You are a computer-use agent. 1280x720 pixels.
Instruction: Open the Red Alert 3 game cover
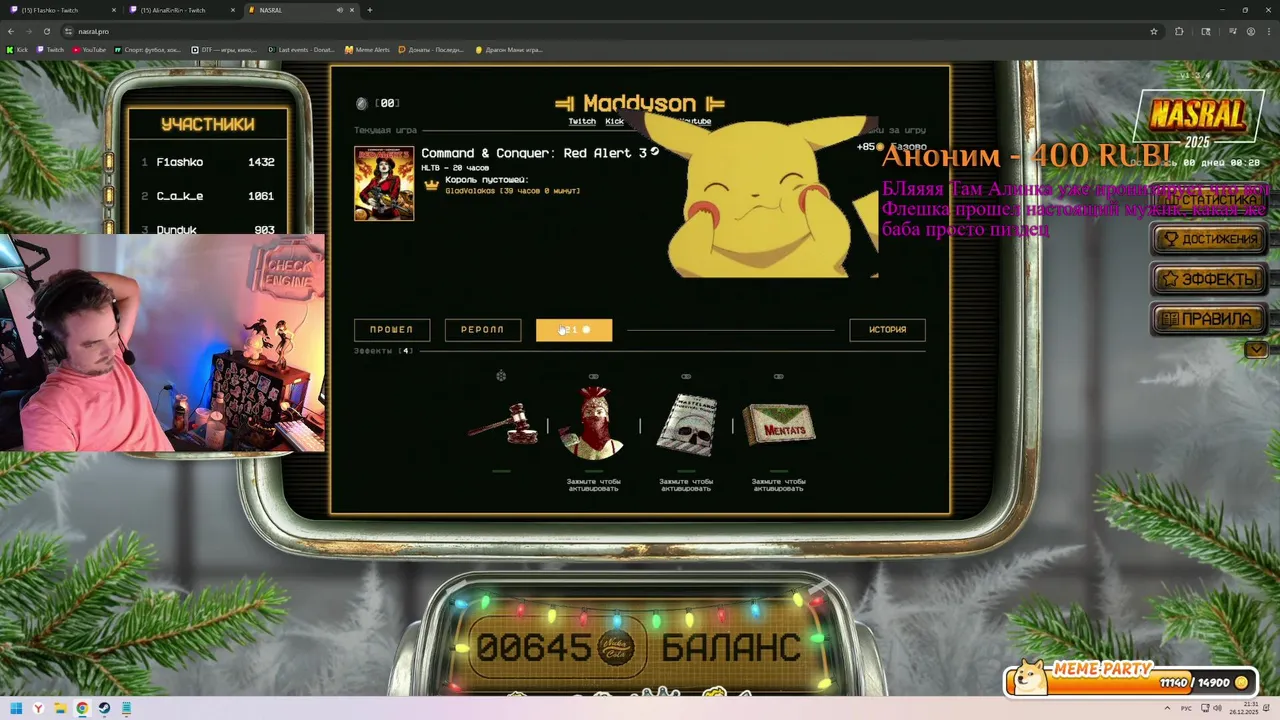pyautogui.click(x=384, y=183)
